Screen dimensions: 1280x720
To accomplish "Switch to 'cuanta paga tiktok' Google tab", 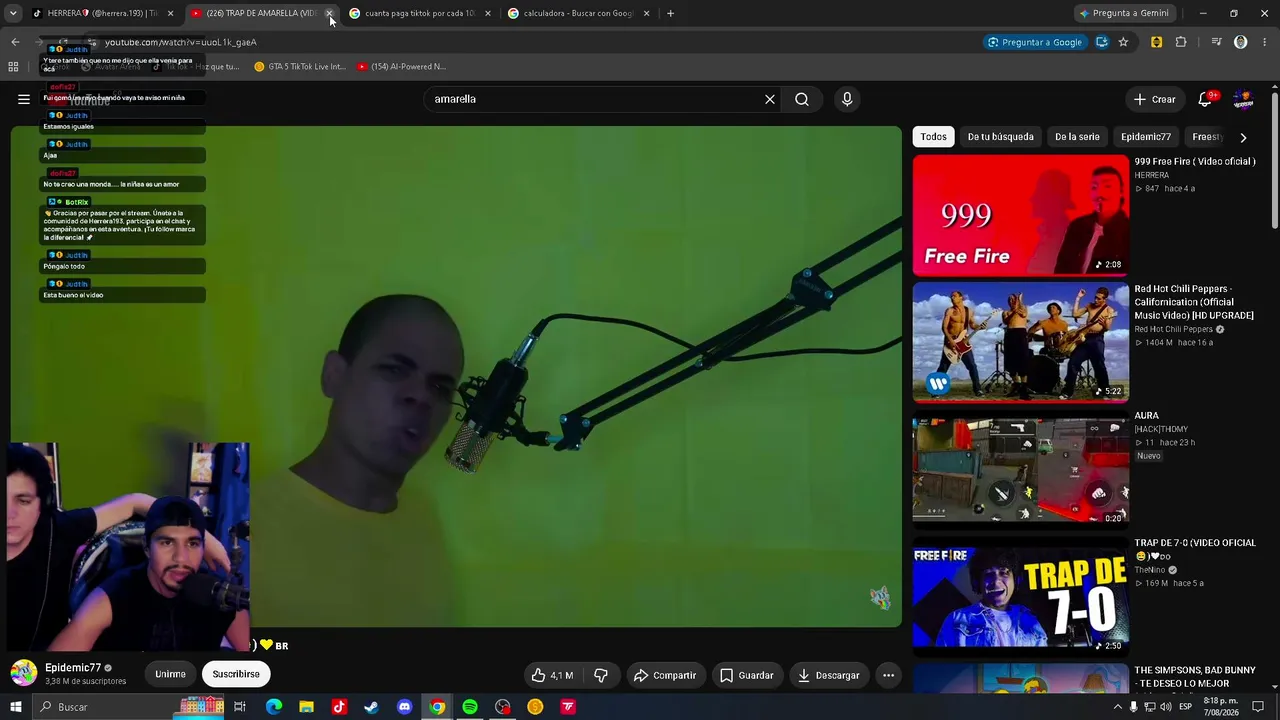I will tap(420, 13).
